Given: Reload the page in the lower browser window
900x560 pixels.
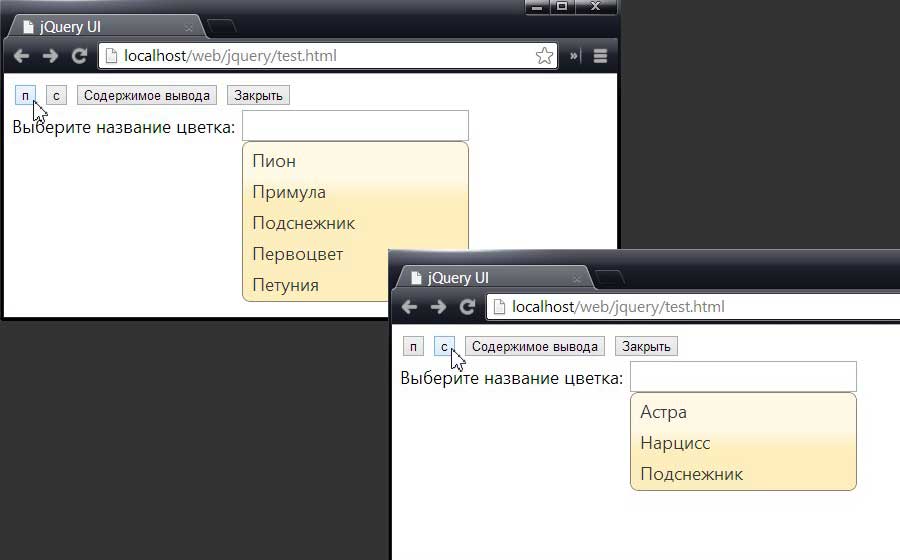Looking at the screenshot, I should point(467,307).
